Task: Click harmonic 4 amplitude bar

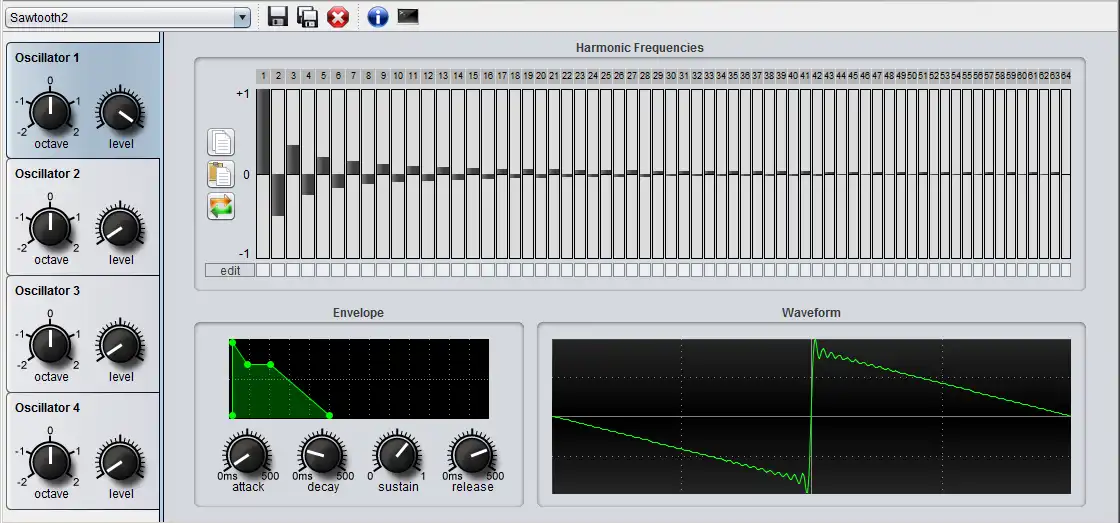Action: point(308,174)
